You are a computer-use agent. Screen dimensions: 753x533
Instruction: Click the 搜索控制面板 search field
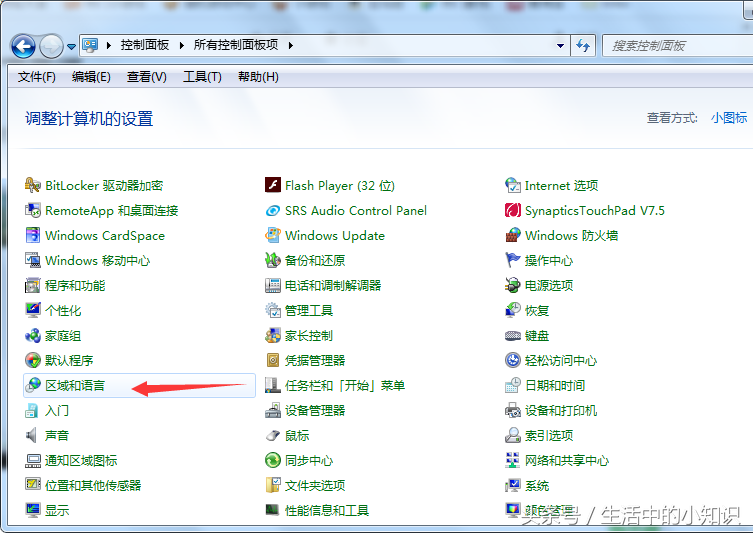(x=677, y=46)
